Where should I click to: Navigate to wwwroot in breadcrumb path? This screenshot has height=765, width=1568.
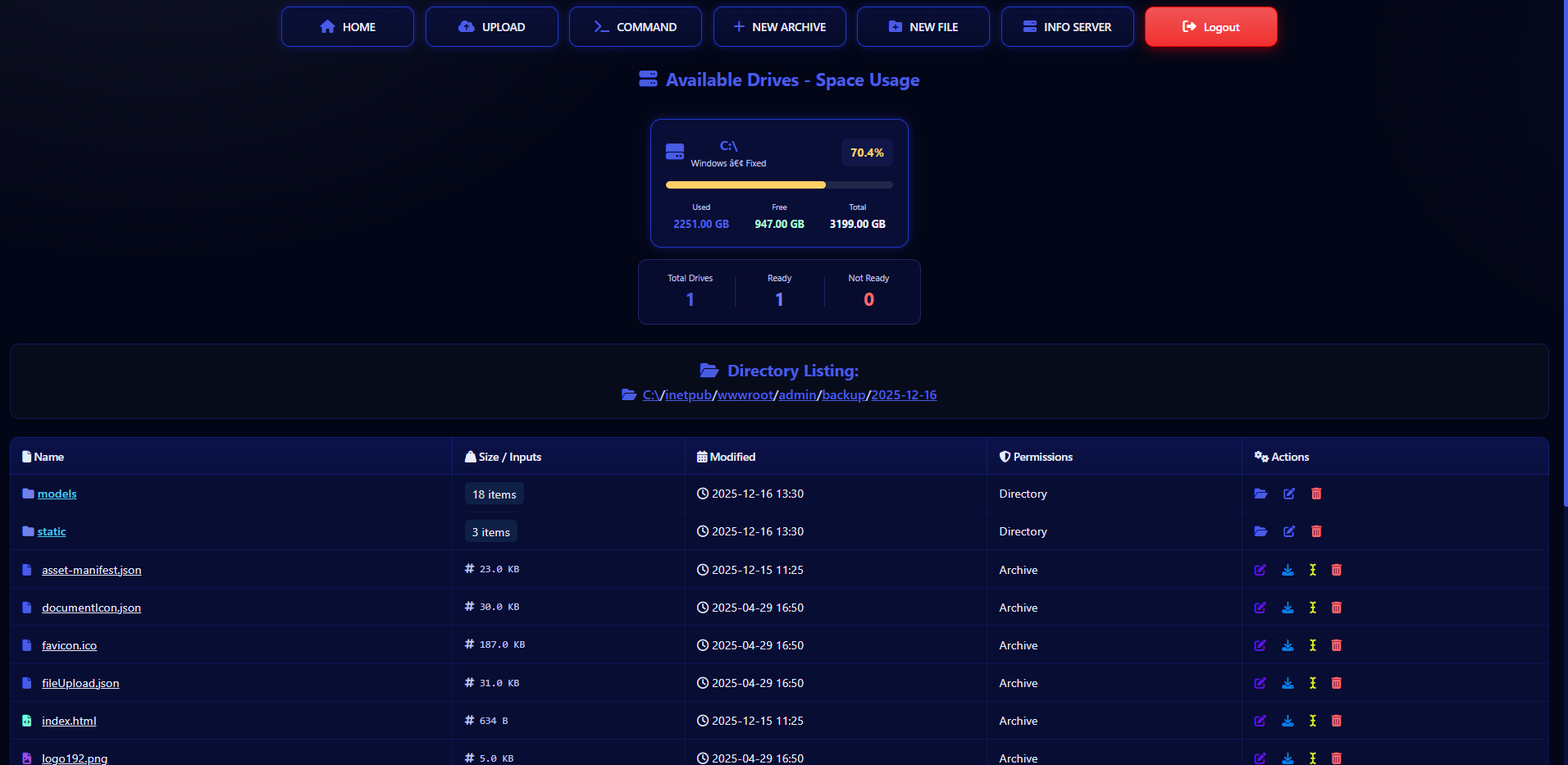pos(745,395)
